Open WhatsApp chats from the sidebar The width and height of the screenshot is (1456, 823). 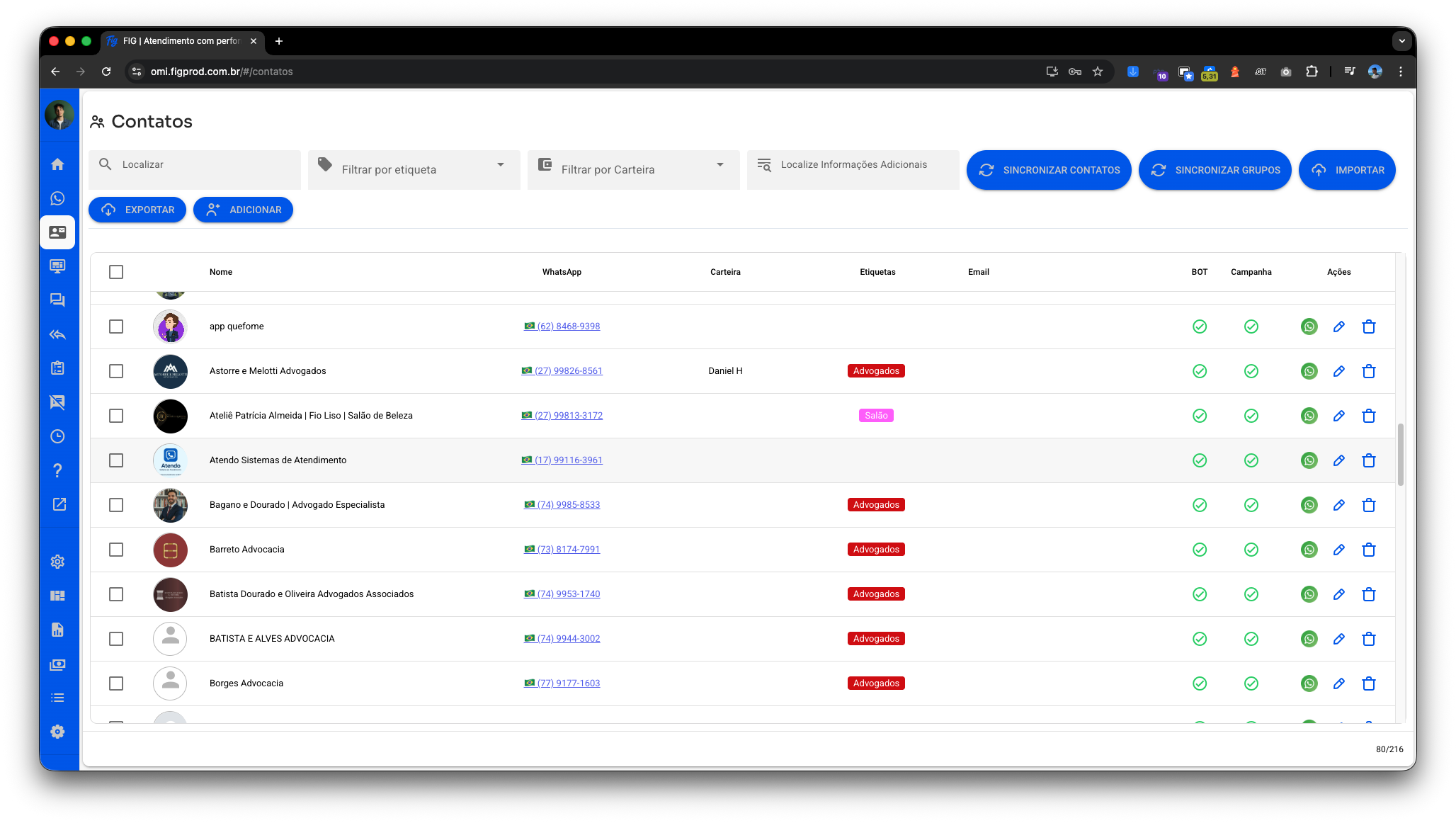[57, 199]
